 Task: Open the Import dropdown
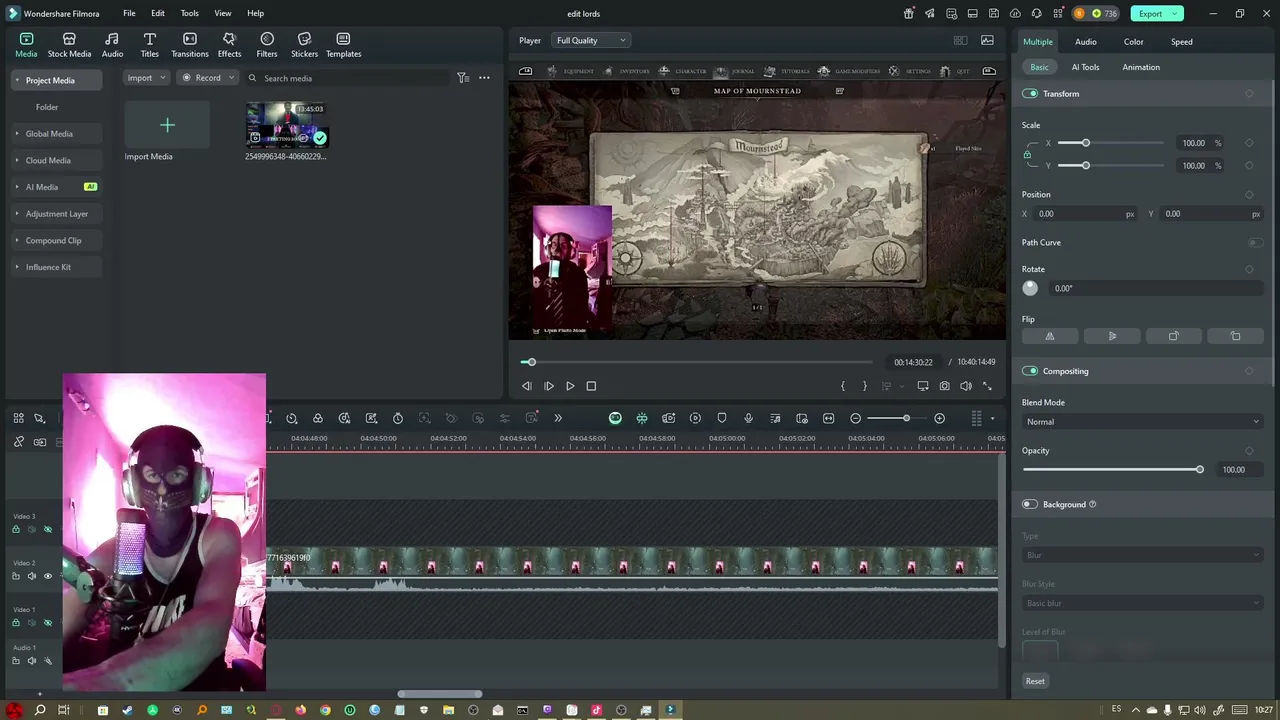point(146,78)
